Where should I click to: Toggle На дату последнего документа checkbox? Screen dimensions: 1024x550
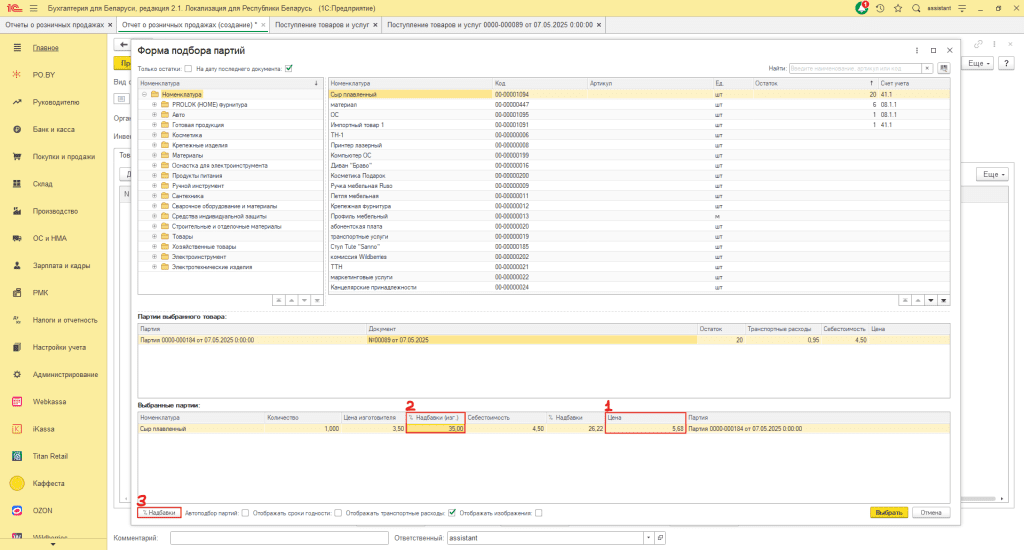pos(289,68)
